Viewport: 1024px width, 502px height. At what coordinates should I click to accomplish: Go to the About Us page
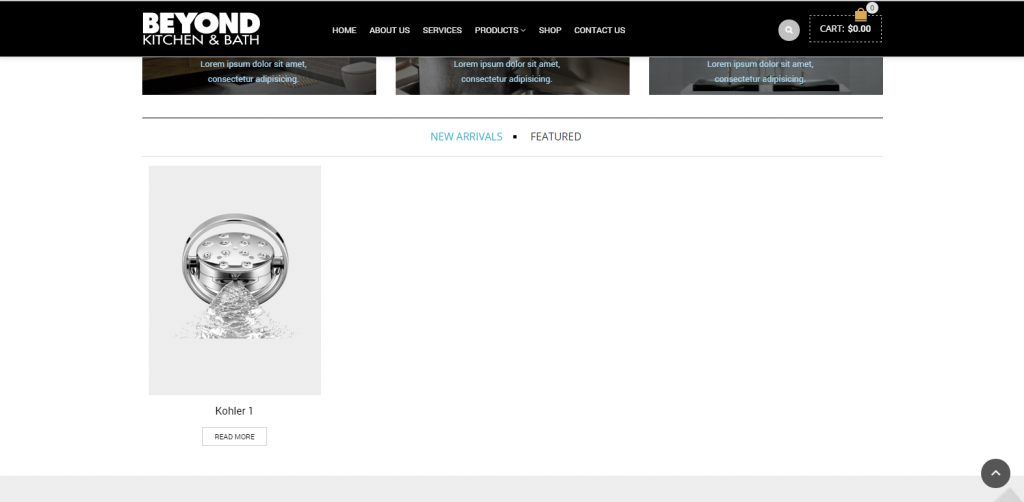tap(389, 30)
